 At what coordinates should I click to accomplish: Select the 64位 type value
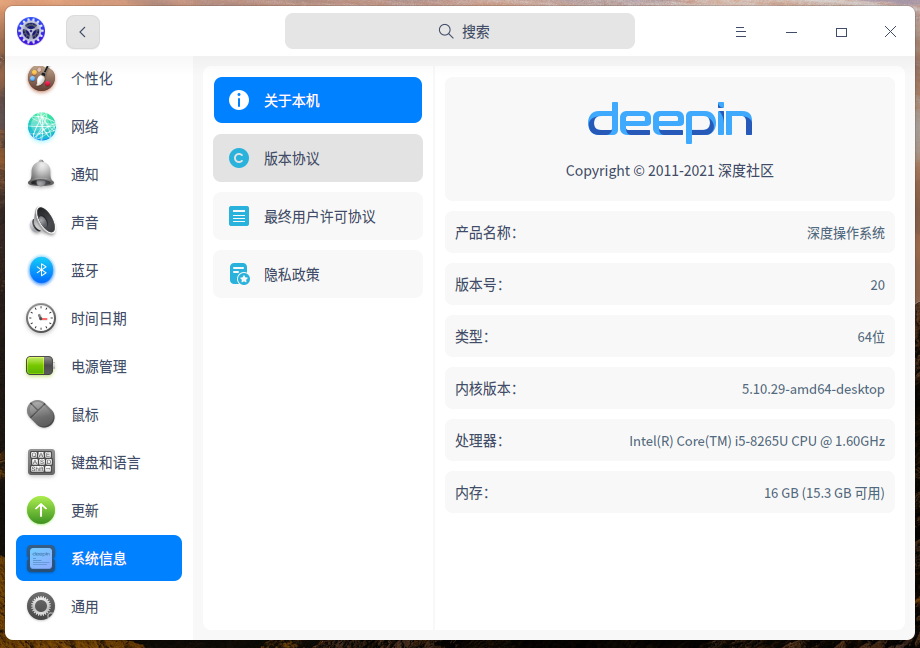click(x=871, y=337)
